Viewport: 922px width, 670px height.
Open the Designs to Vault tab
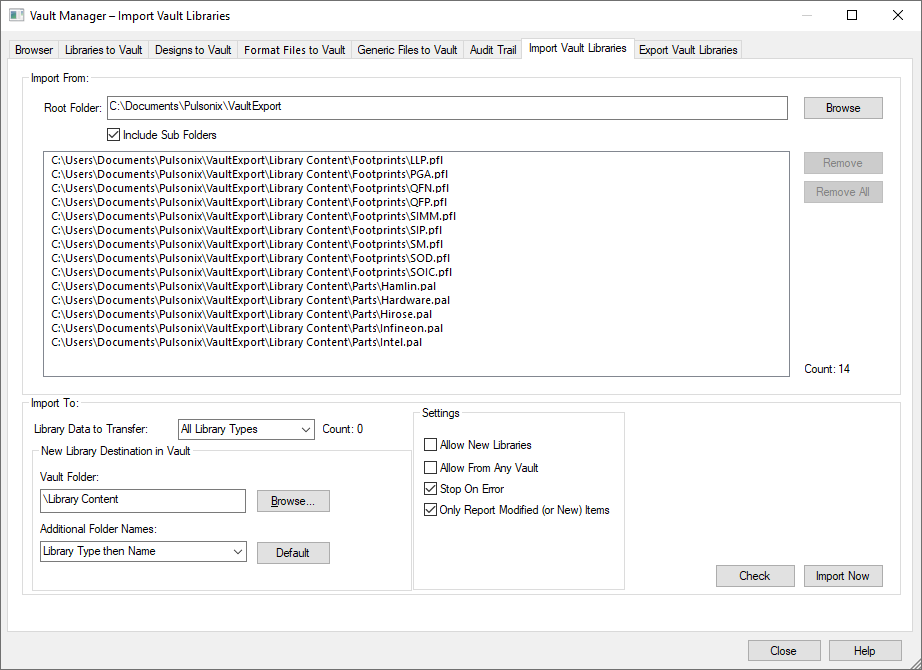click(x=193, y=50)
